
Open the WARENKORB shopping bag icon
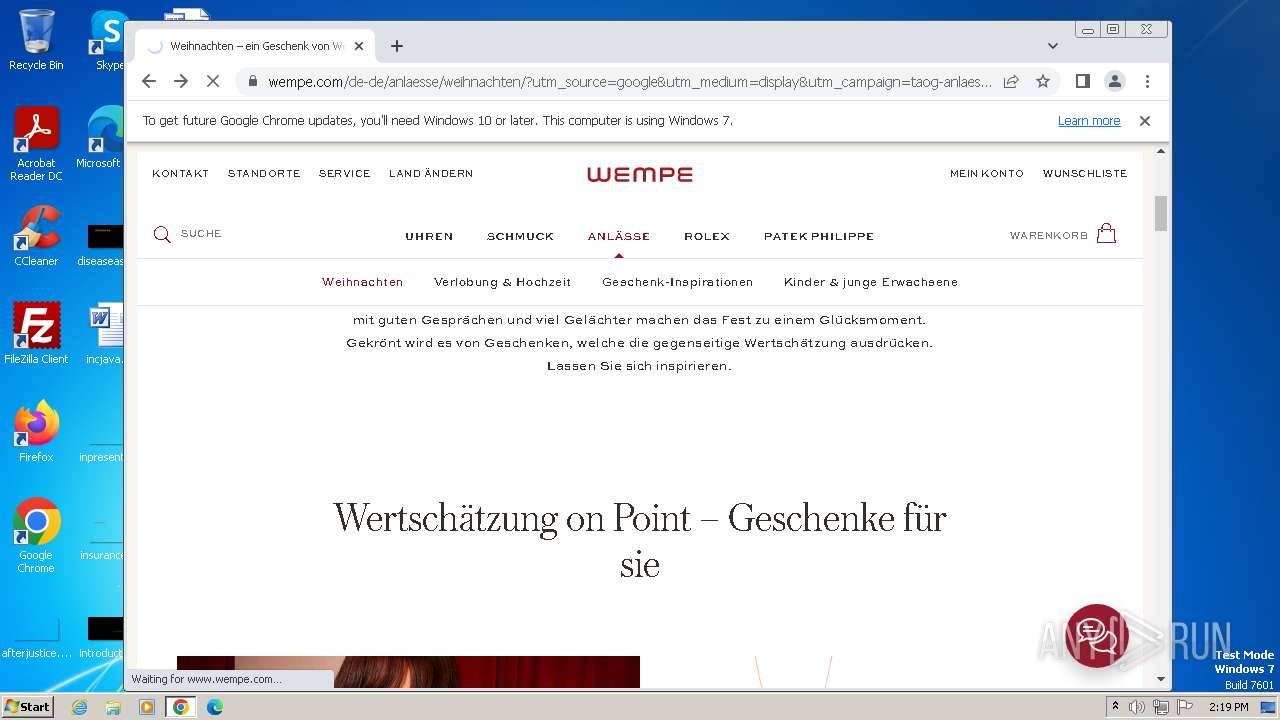pos(1106,234)
